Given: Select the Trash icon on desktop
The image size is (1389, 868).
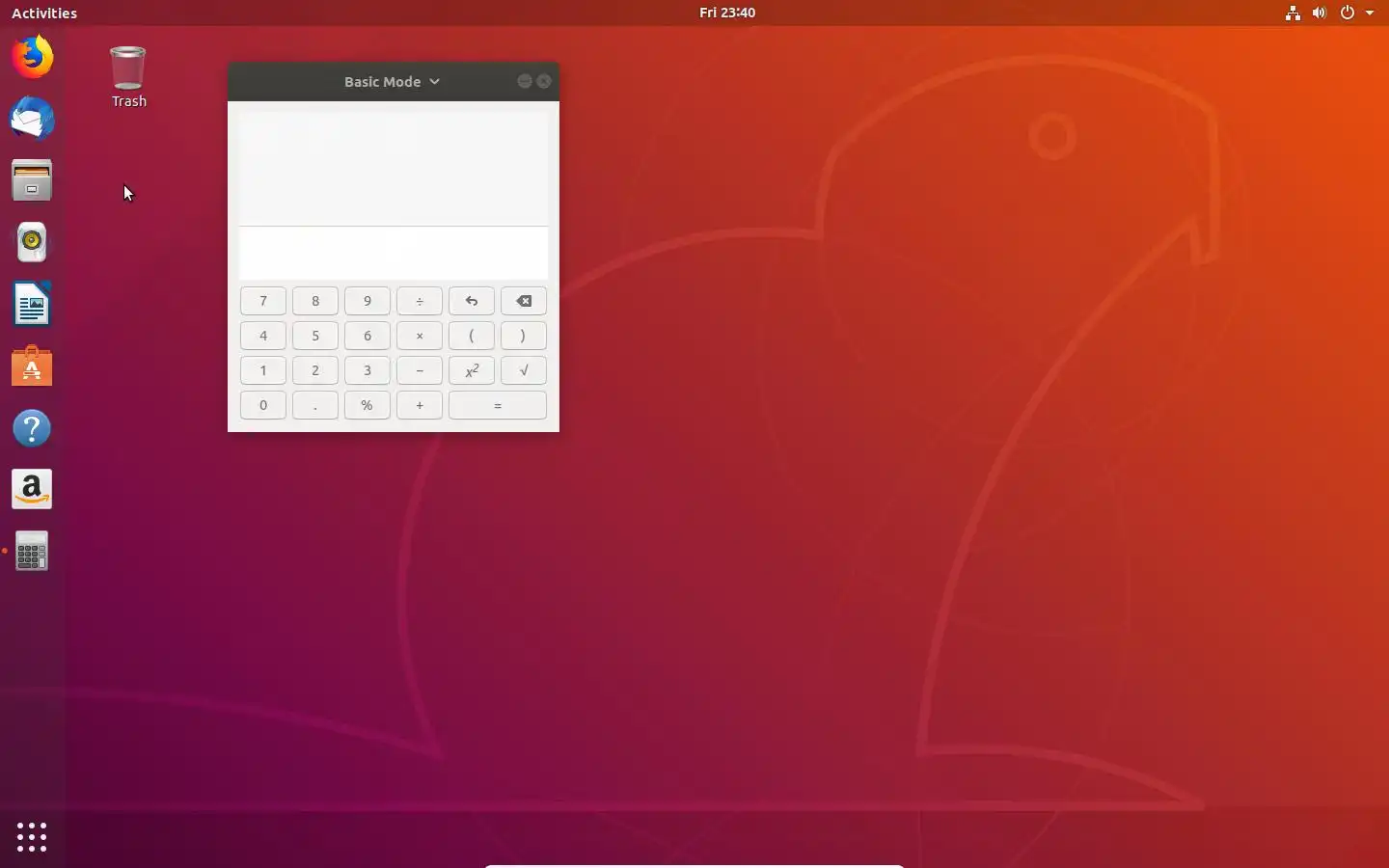Looking at the screenshot, I should (128, 77).
